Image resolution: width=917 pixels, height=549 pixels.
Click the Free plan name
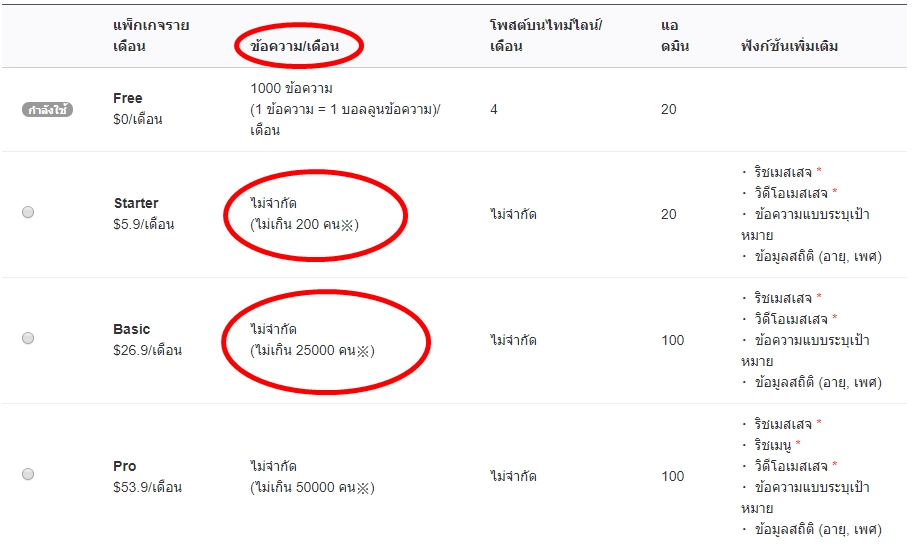128,98
